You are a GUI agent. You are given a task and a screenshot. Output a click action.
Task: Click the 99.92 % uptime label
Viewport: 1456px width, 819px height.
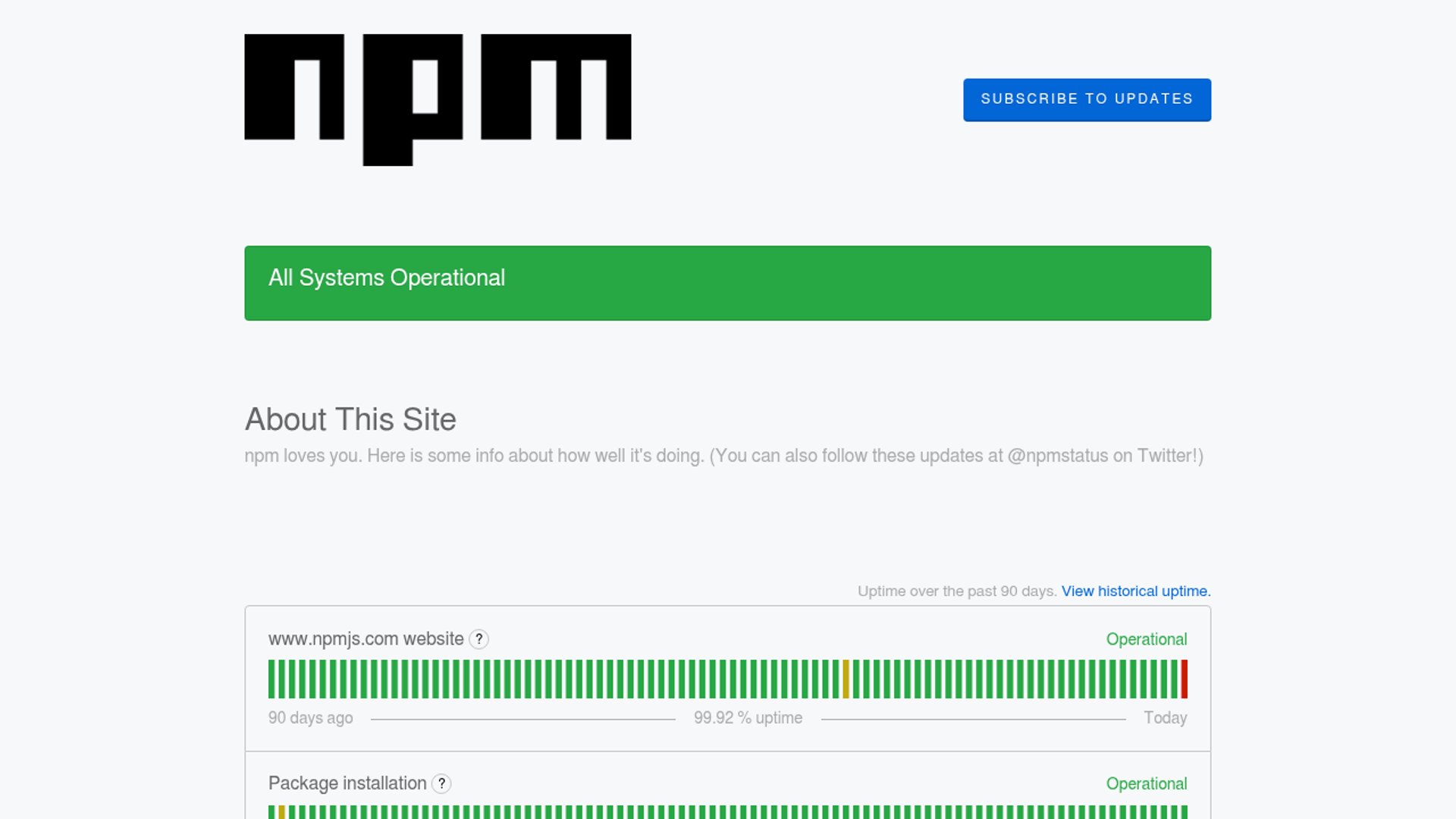748,717
